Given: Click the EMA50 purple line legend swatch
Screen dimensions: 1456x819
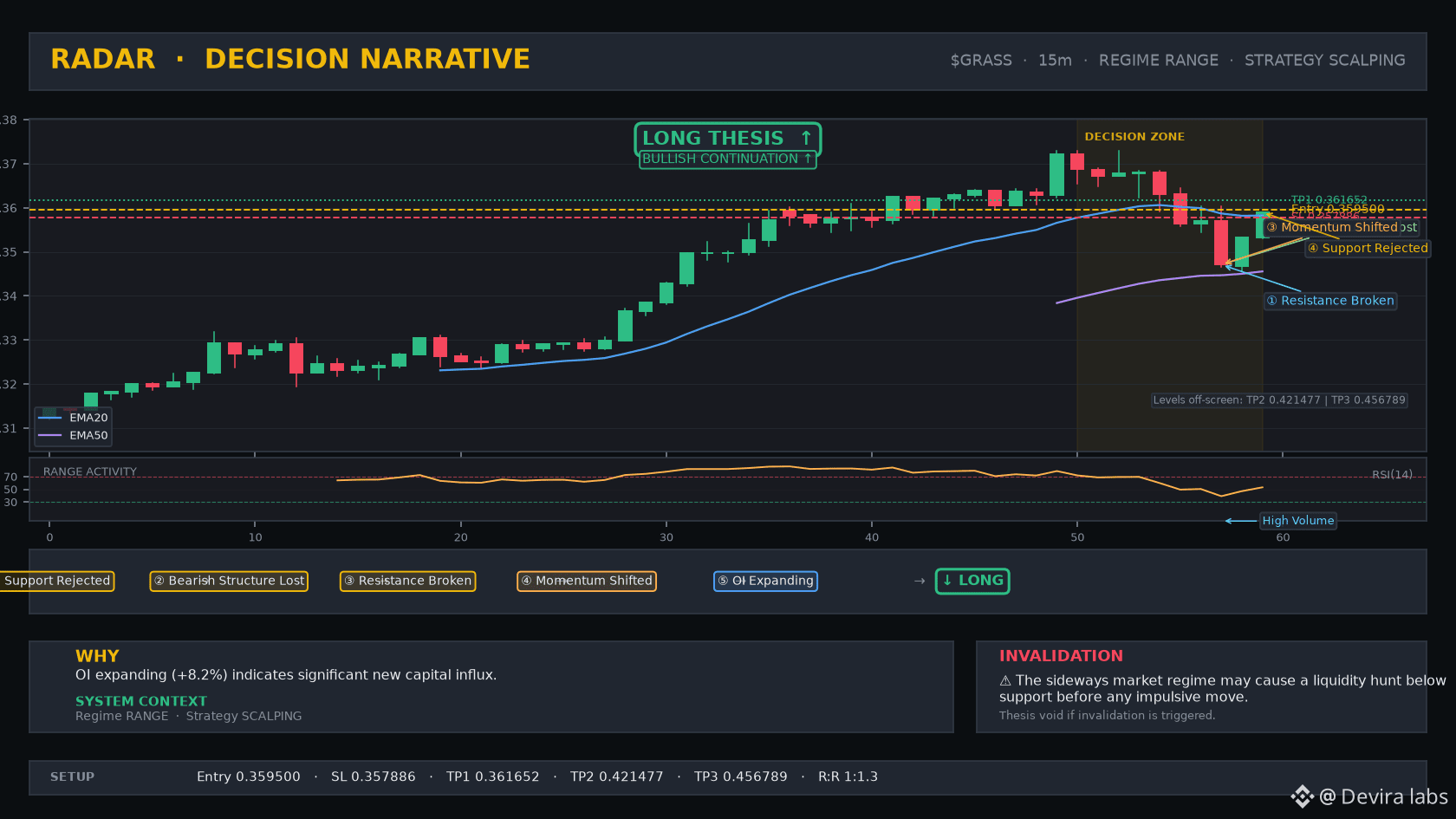Looking at the screenshot, I should (x=49, y=435).
